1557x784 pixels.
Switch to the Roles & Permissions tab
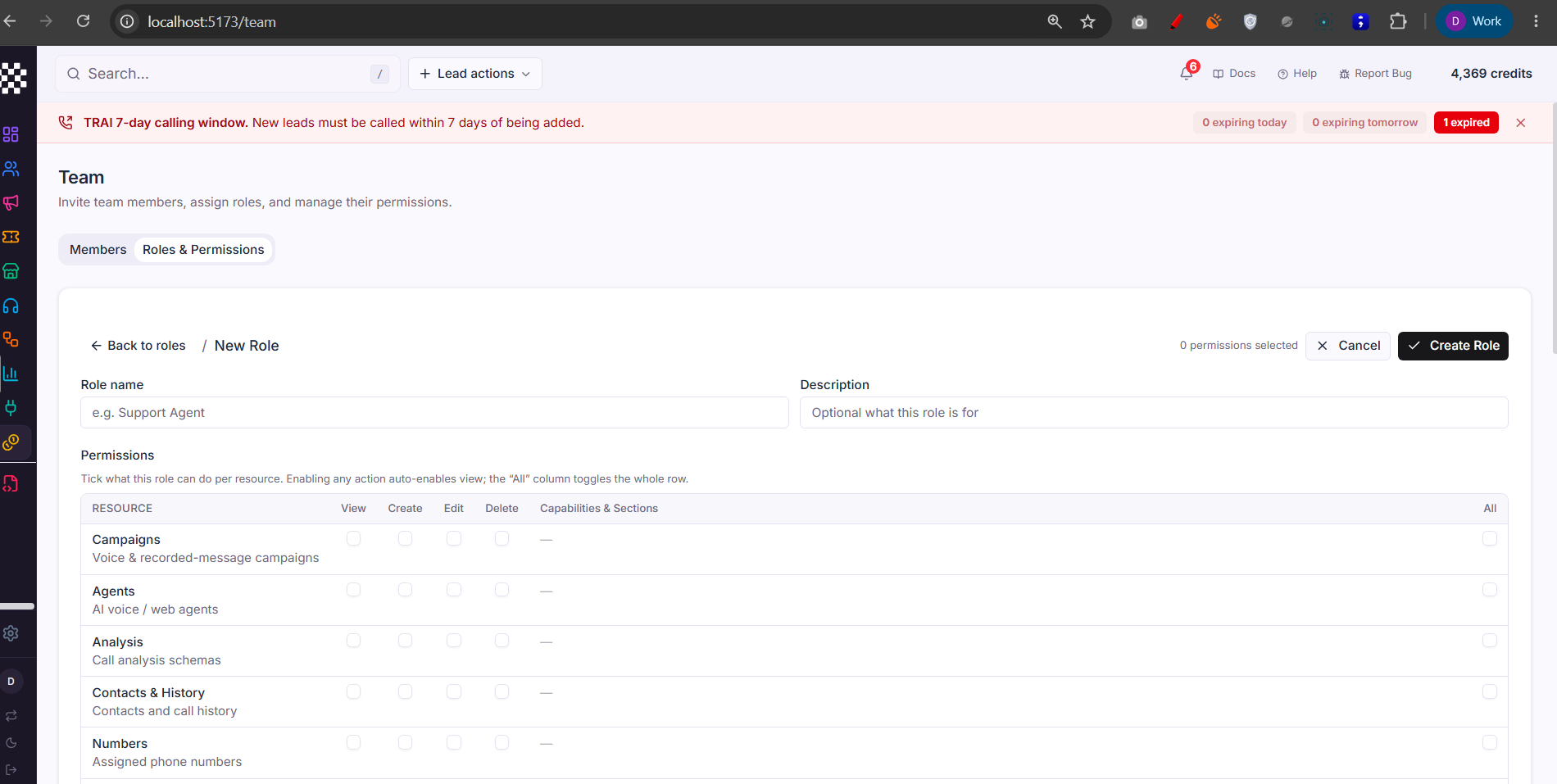click(x=203, y=250)
